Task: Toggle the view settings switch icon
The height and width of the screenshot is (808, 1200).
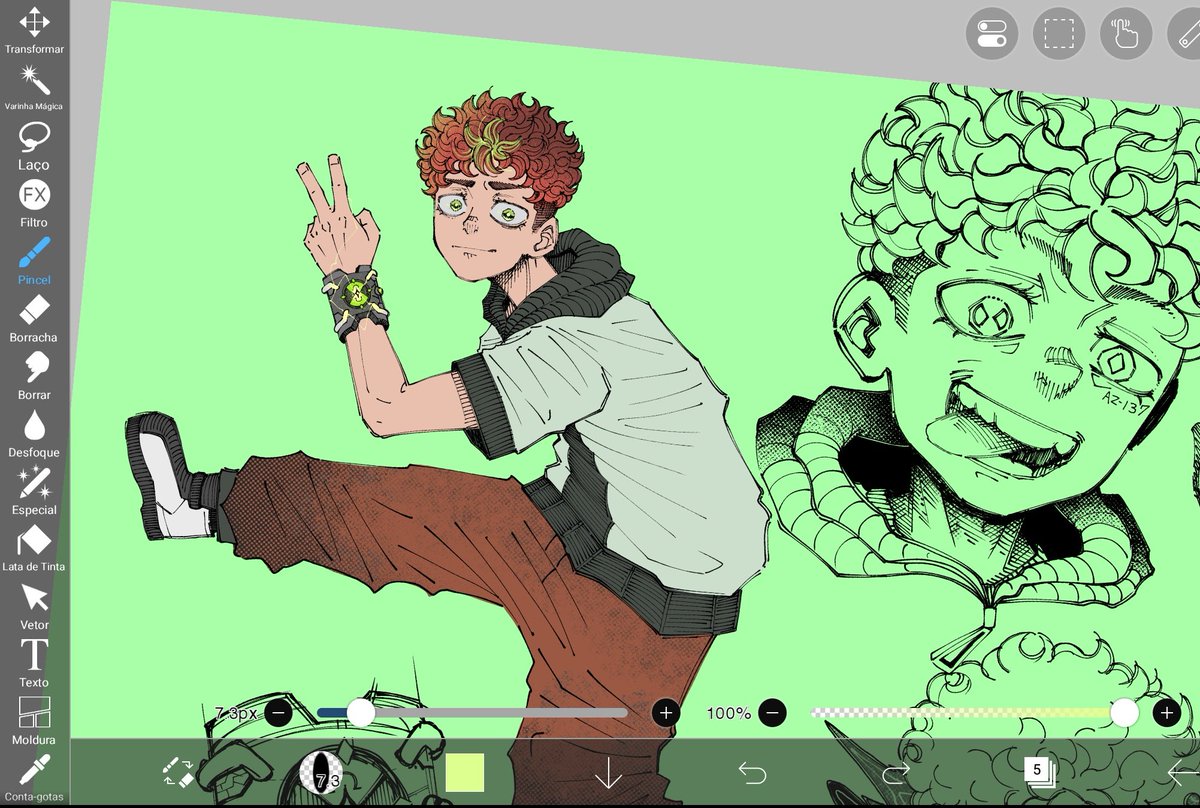Action: tap(991, 34)
